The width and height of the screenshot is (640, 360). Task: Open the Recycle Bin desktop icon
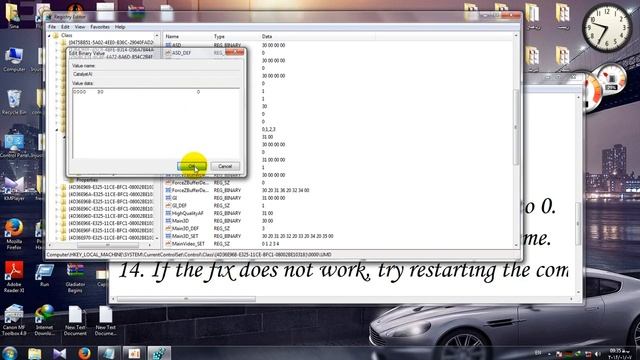14,102
